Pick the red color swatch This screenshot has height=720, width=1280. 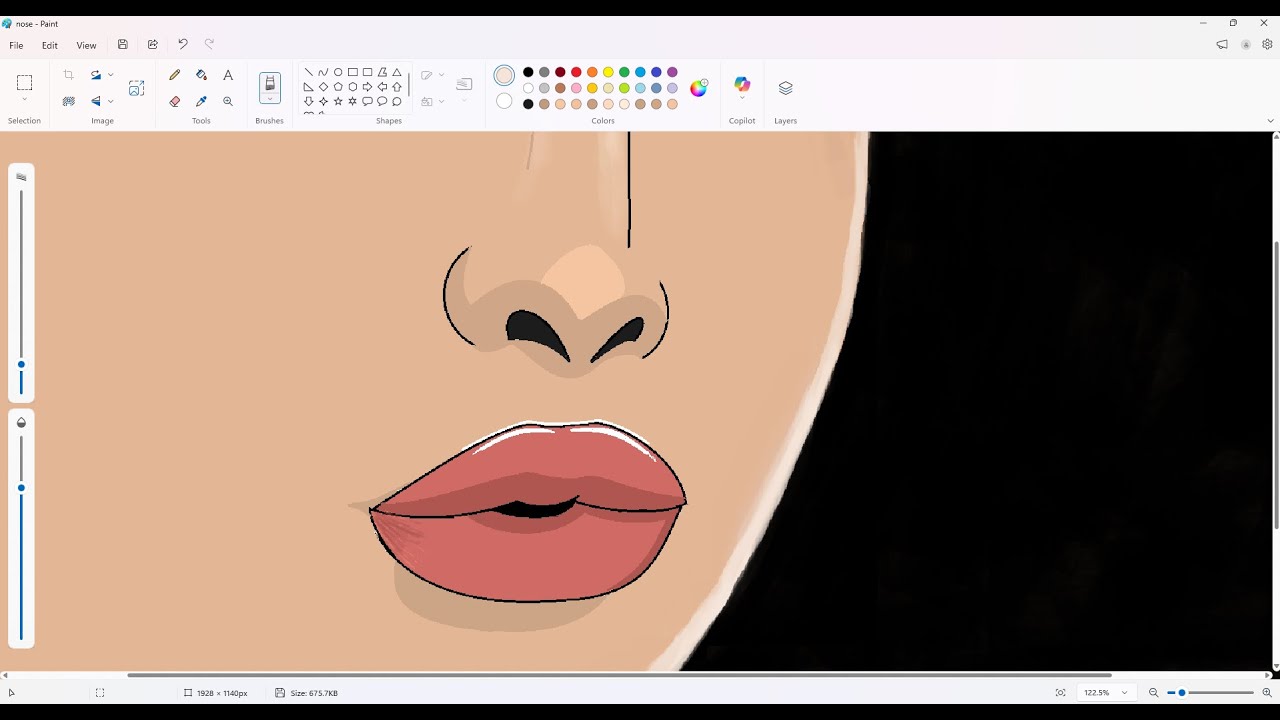[576, 72]
